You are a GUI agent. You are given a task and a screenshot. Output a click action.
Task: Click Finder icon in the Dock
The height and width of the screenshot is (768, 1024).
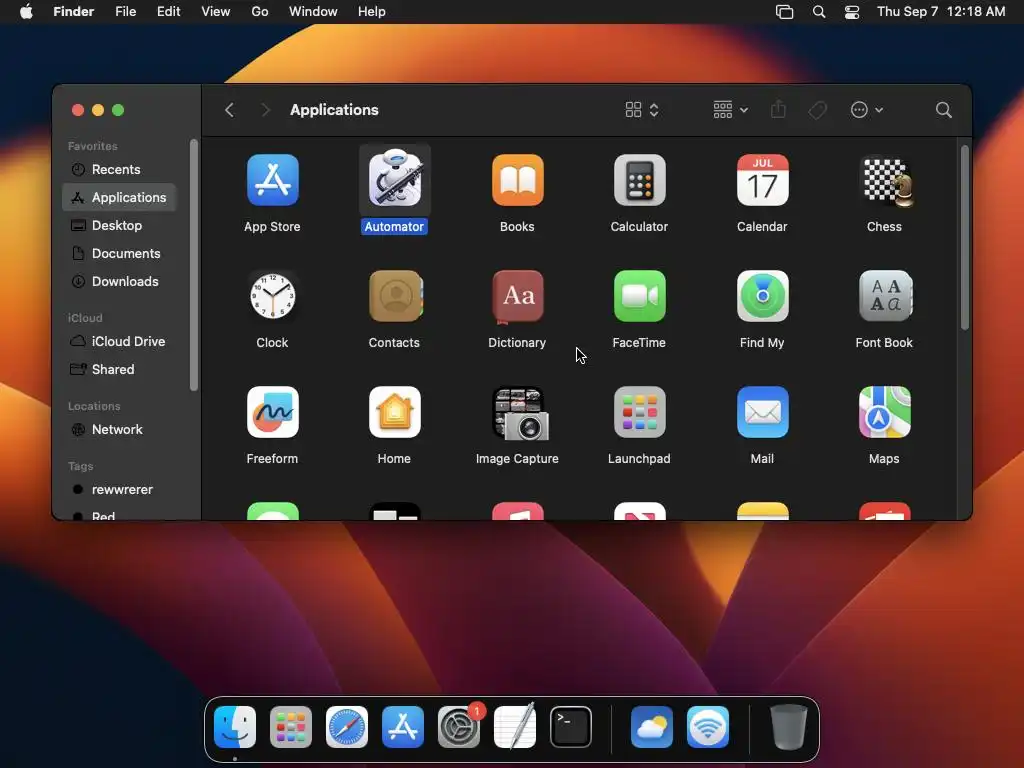pos(235,727)
